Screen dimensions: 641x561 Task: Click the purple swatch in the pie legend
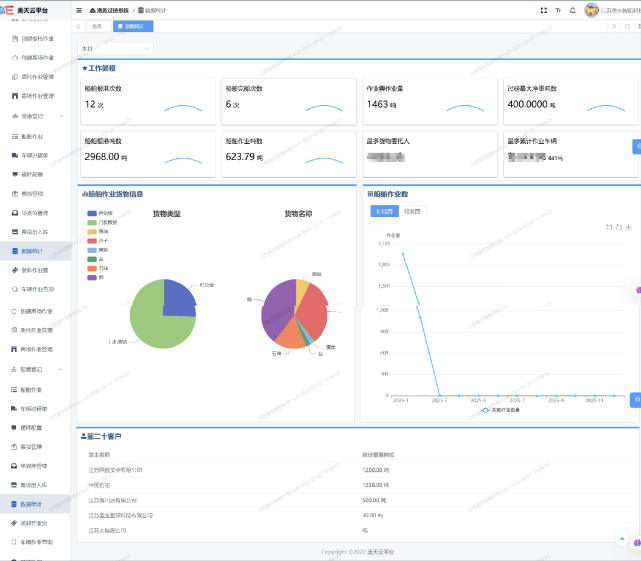click(x=93, y=277)
